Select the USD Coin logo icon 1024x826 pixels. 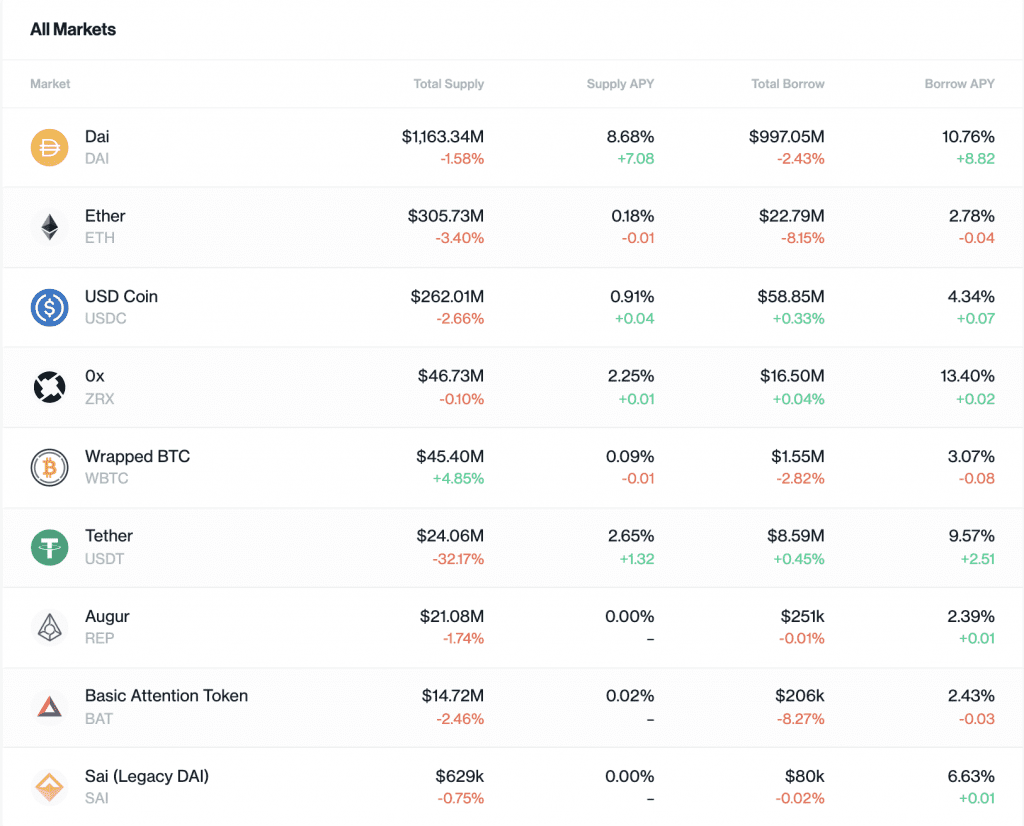coord(49,308)
